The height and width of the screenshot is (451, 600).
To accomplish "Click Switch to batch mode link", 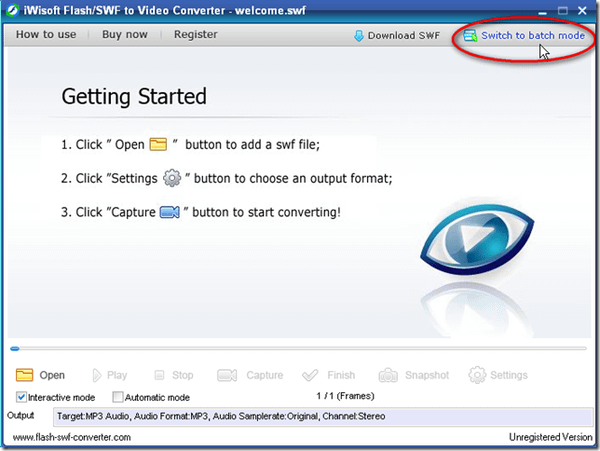I will 533,36.
